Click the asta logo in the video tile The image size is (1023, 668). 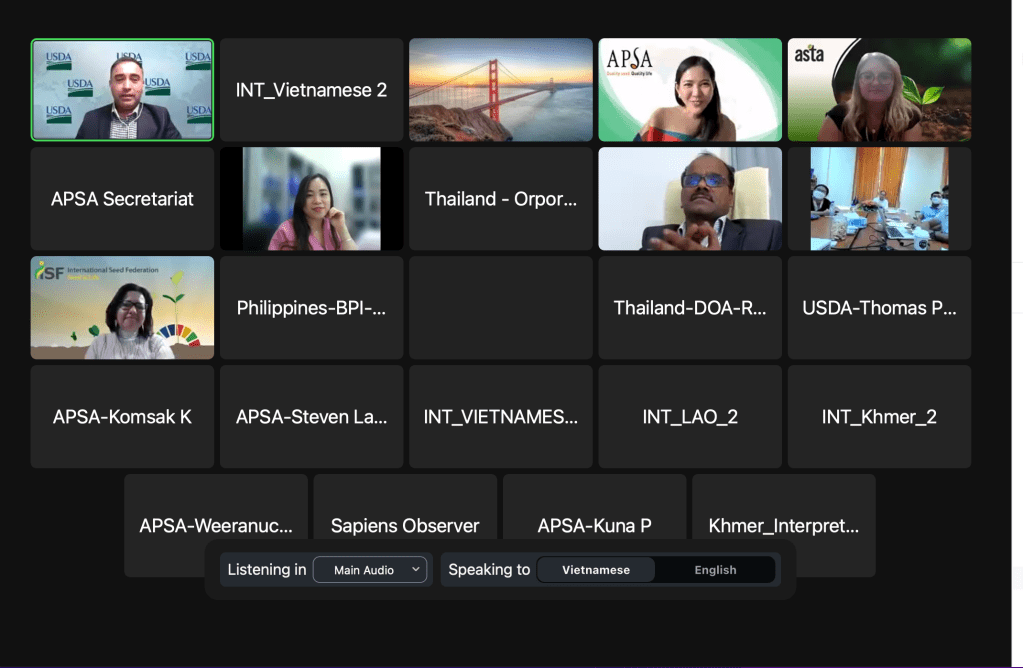(809, 54)
